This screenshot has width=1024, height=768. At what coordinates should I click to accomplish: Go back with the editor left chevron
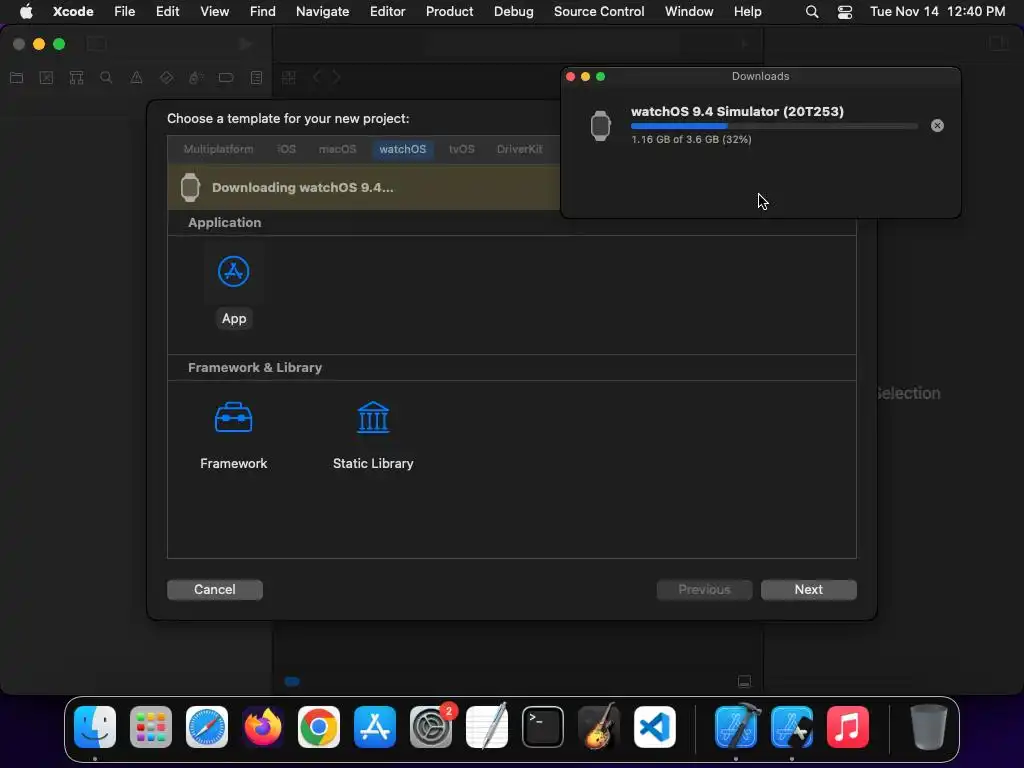click(317, 78)
